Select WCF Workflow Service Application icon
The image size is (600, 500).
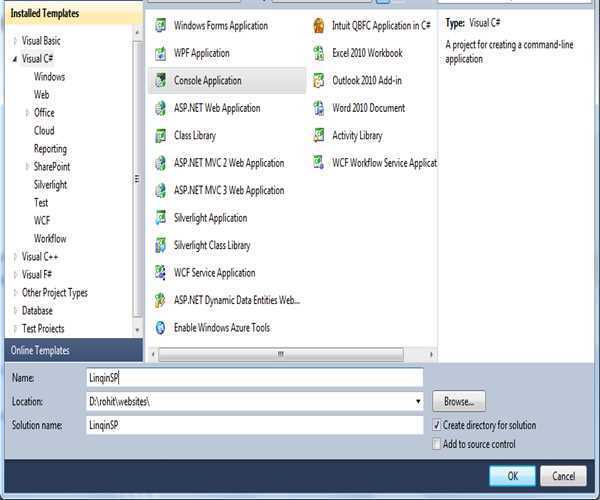[319, 163]
